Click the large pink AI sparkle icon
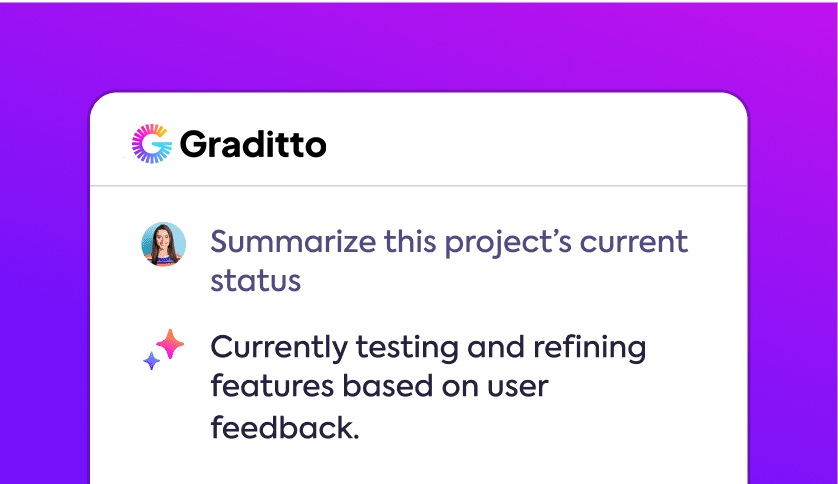 pyautogui.click(x=170, y=344)
